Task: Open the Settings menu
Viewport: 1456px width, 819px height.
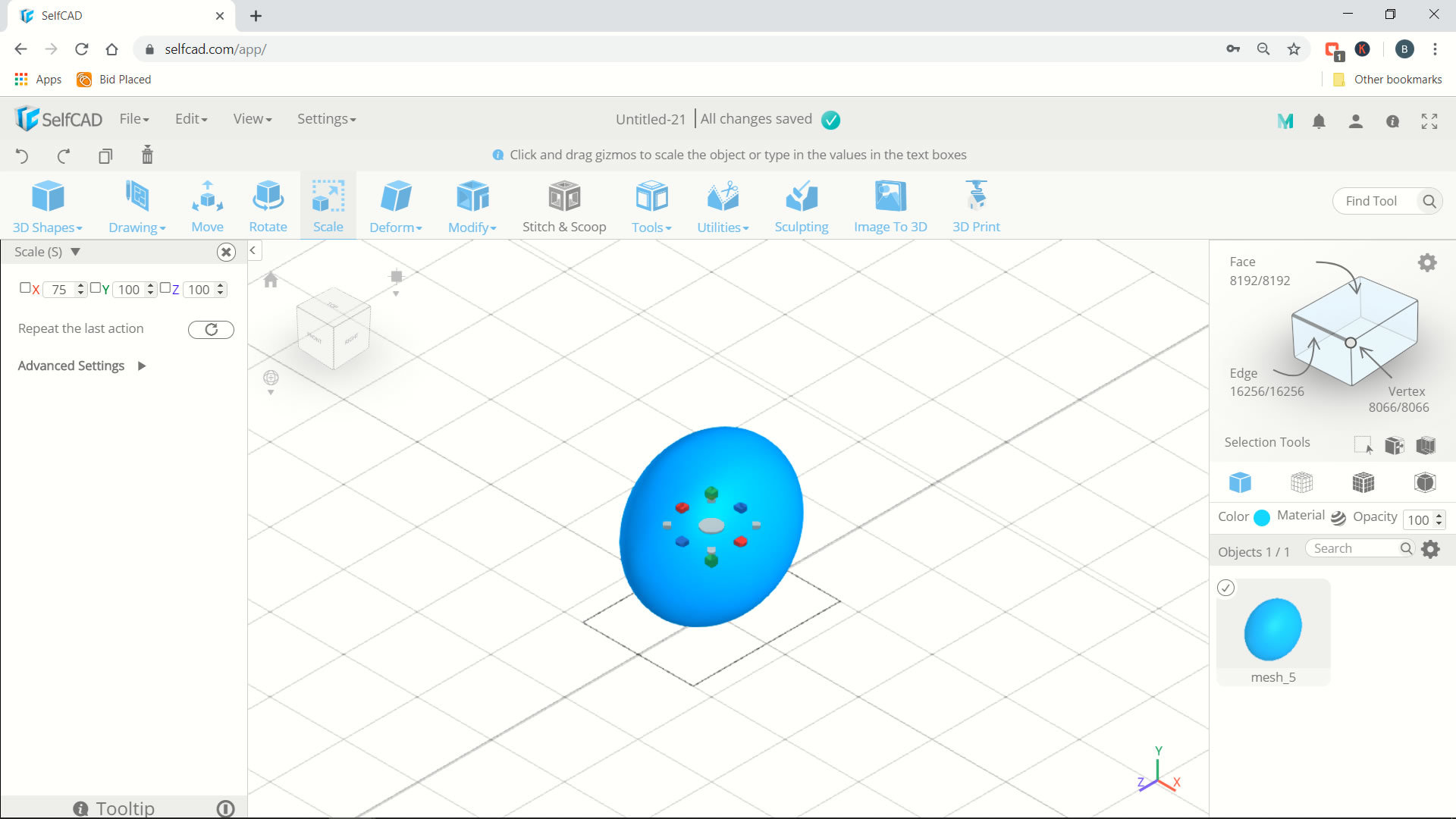Action: point(327,119)
